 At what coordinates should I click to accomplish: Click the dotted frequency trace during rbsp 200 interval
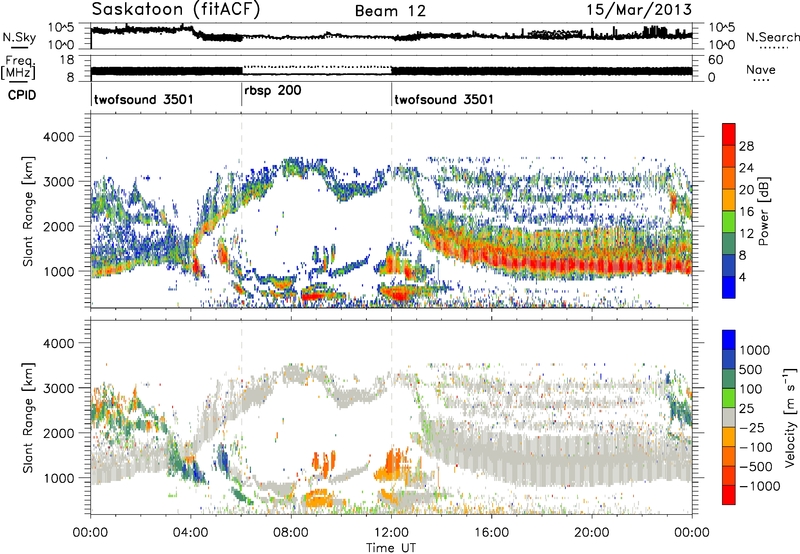click(316, 67)
